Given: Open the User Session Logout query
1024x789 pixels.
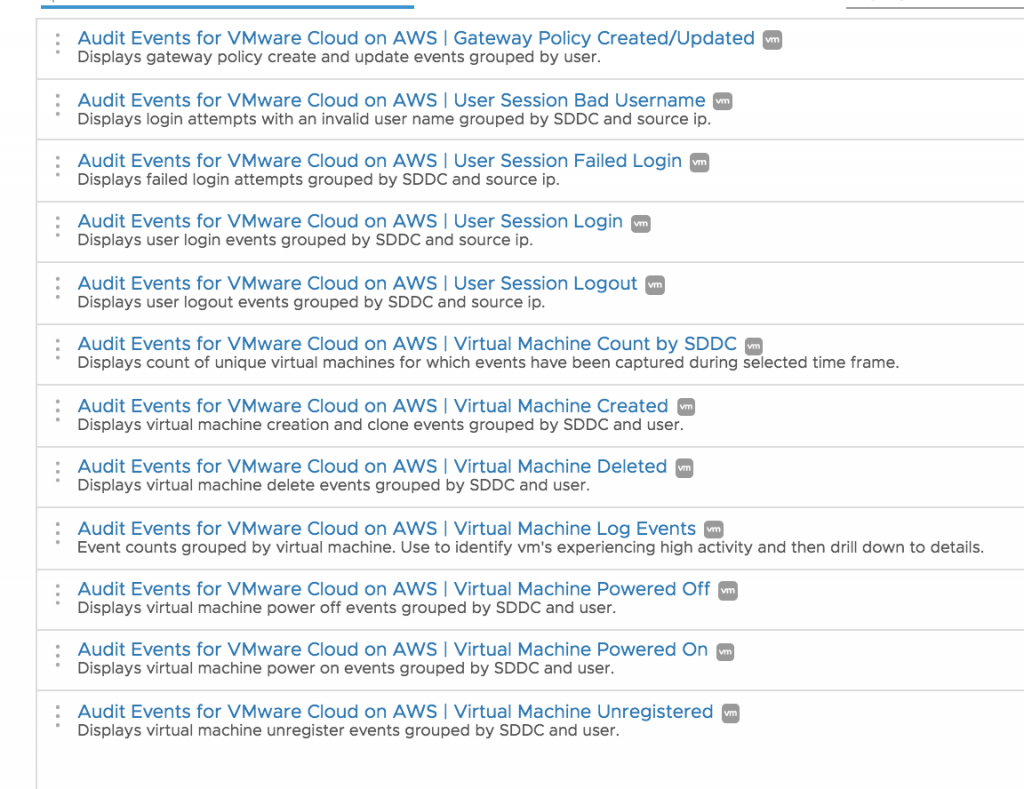Looking at the screenshot, I should point(357,283).
